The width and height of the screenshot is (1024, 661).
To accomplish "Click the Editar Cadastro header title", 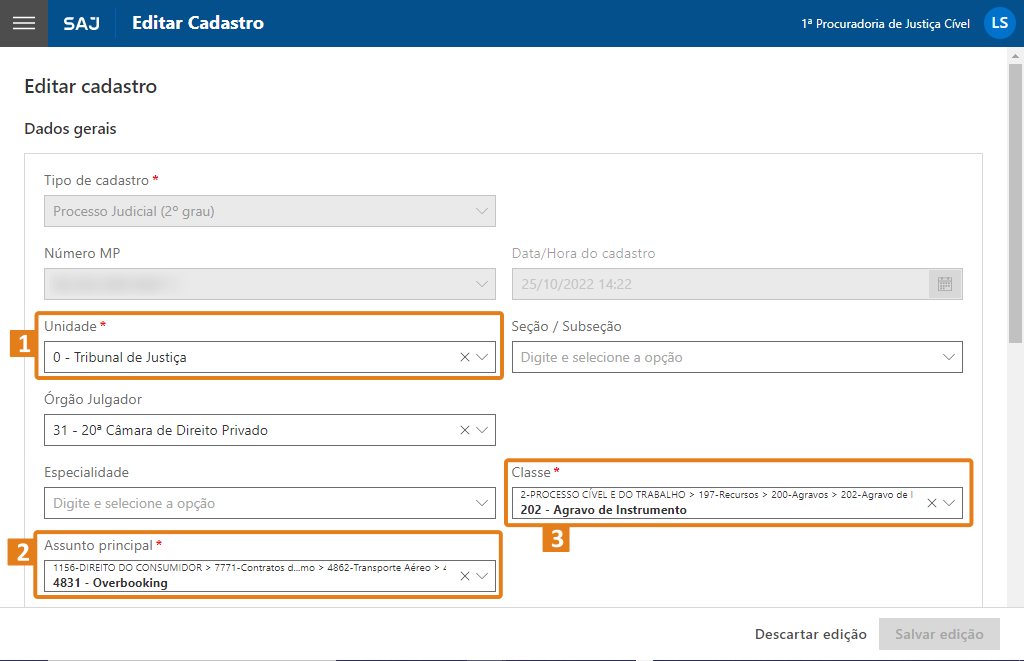I will 198,23.
